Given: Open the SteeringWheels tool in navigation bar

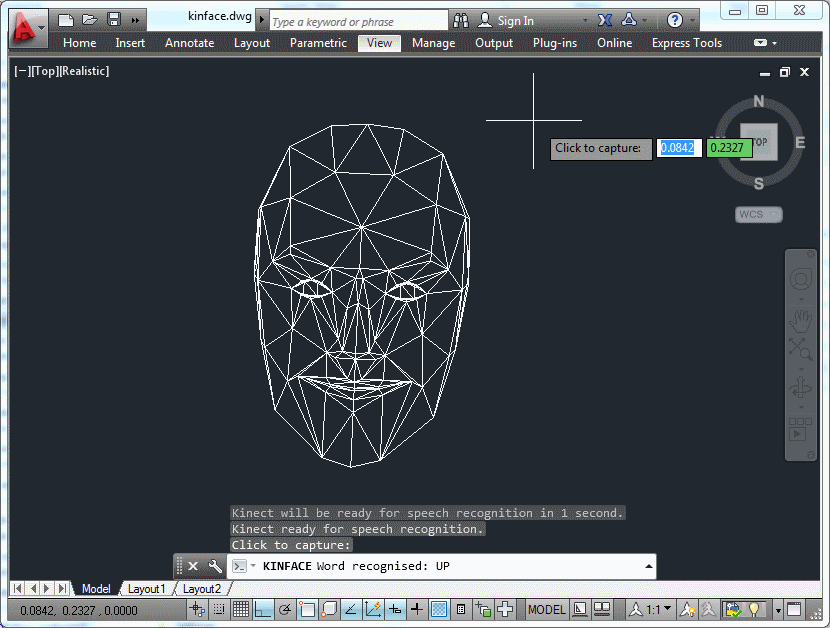Looking at the screenshot, I should pyautogui.click(x=800, y=280).
